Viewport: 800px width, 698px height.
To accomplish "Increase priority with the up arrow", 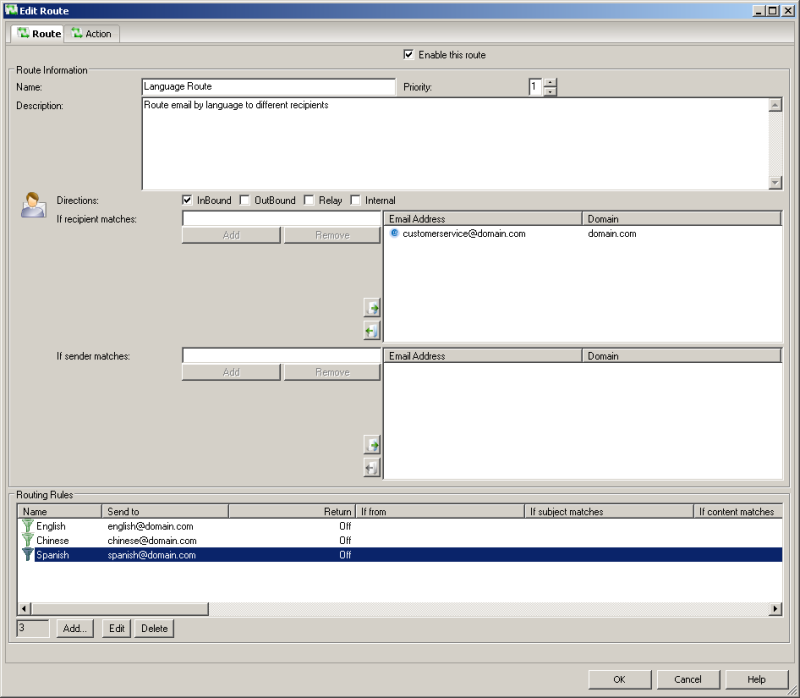I will [550, 82].
